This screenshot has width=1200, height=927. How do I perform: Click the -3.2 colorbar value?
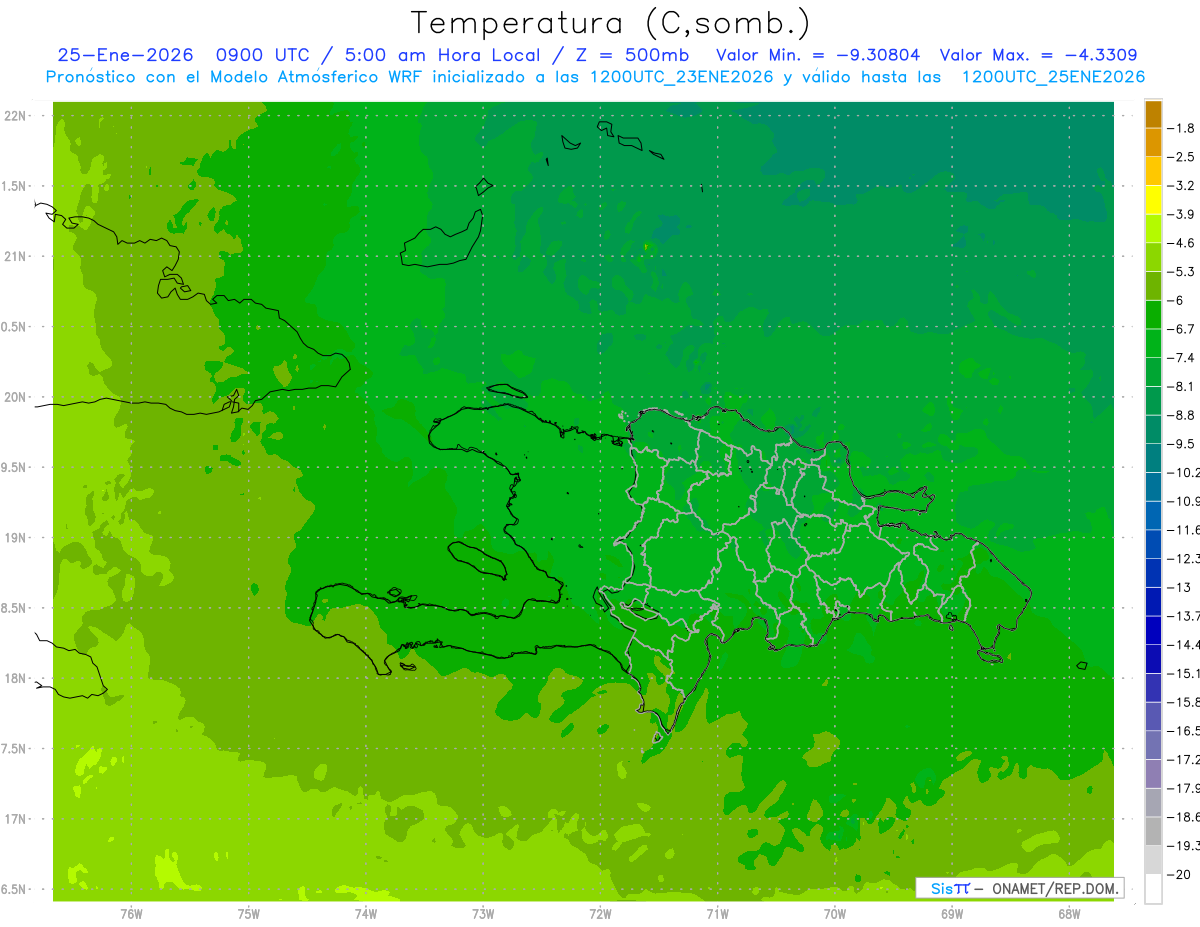pos(1182,186)
